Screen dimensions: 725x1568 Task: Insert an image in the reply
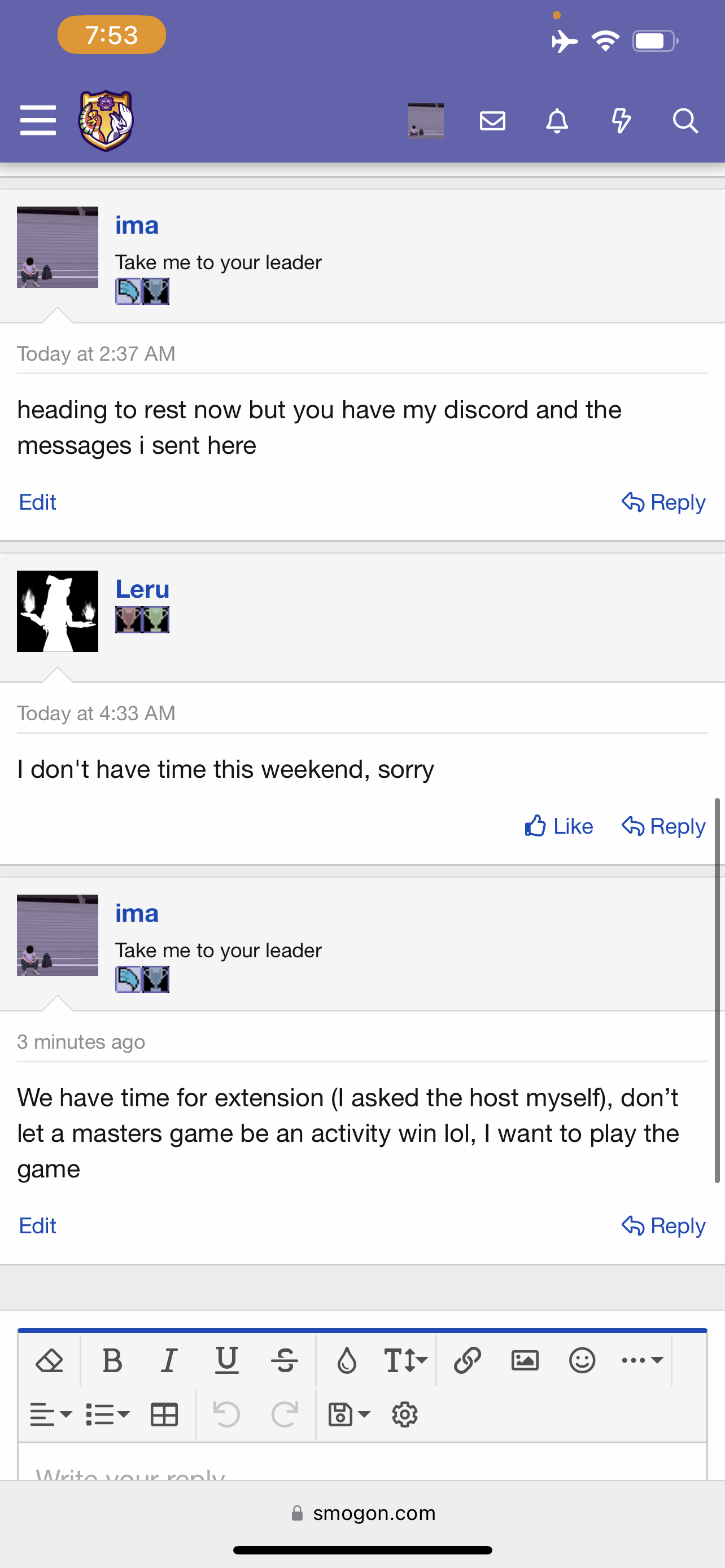coord(525,1360)
